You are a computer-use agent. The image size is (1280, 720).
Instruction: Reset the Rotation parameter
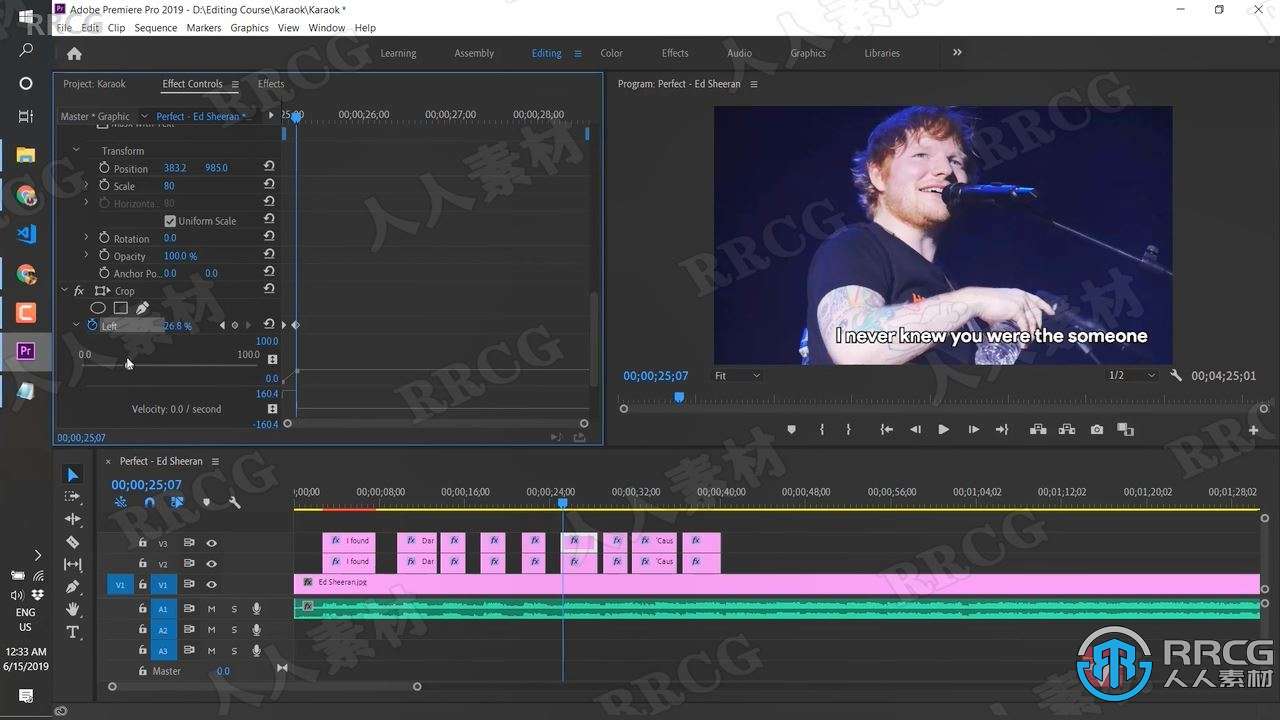[x=269, y=238]
